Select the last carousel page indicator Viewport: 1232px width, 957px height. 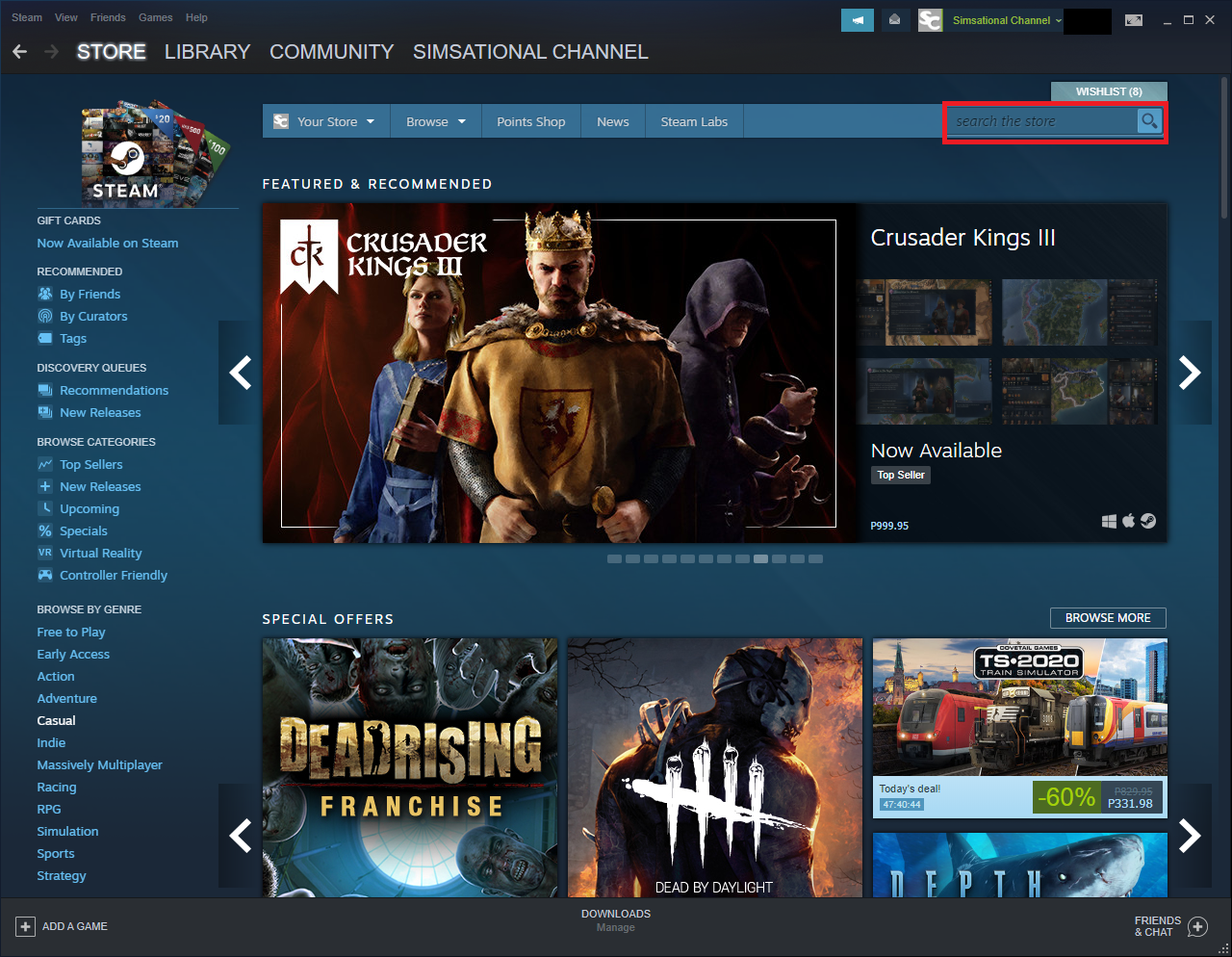point(815,558)
